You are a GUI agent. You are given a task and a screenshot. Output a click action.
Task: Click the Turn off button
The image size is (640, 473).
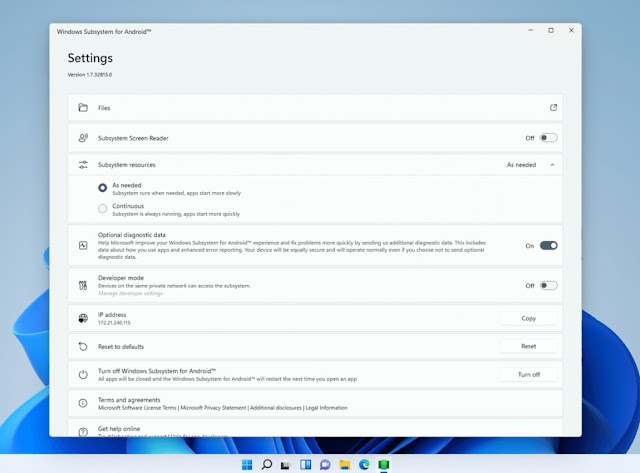[529, 375]
